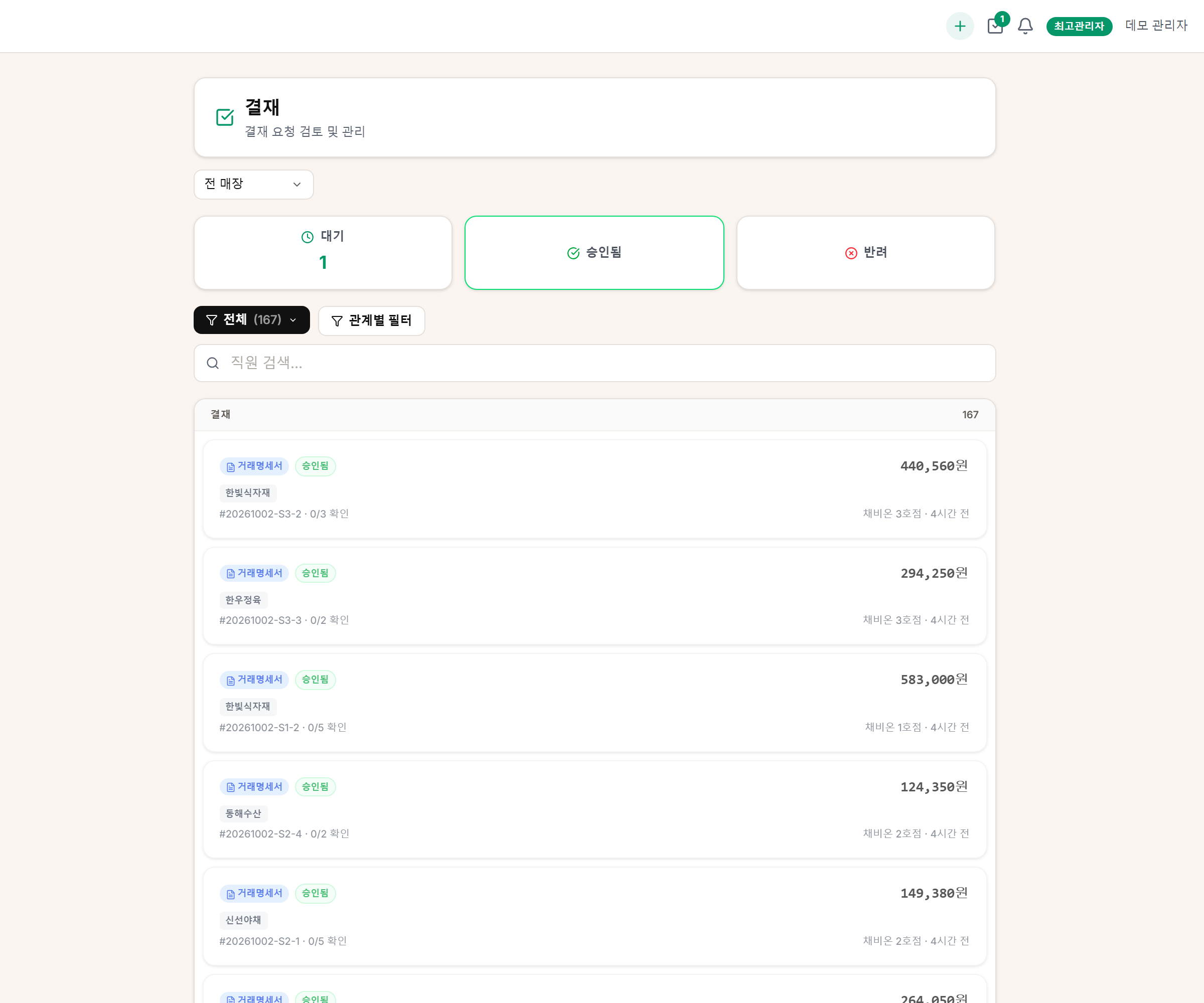The height and width of the screenshot is (1003, 1204).
Task: Click the 한빛식자재 tag on 440,560원 card
Action: pyautogui.click(x=248, y=493)
